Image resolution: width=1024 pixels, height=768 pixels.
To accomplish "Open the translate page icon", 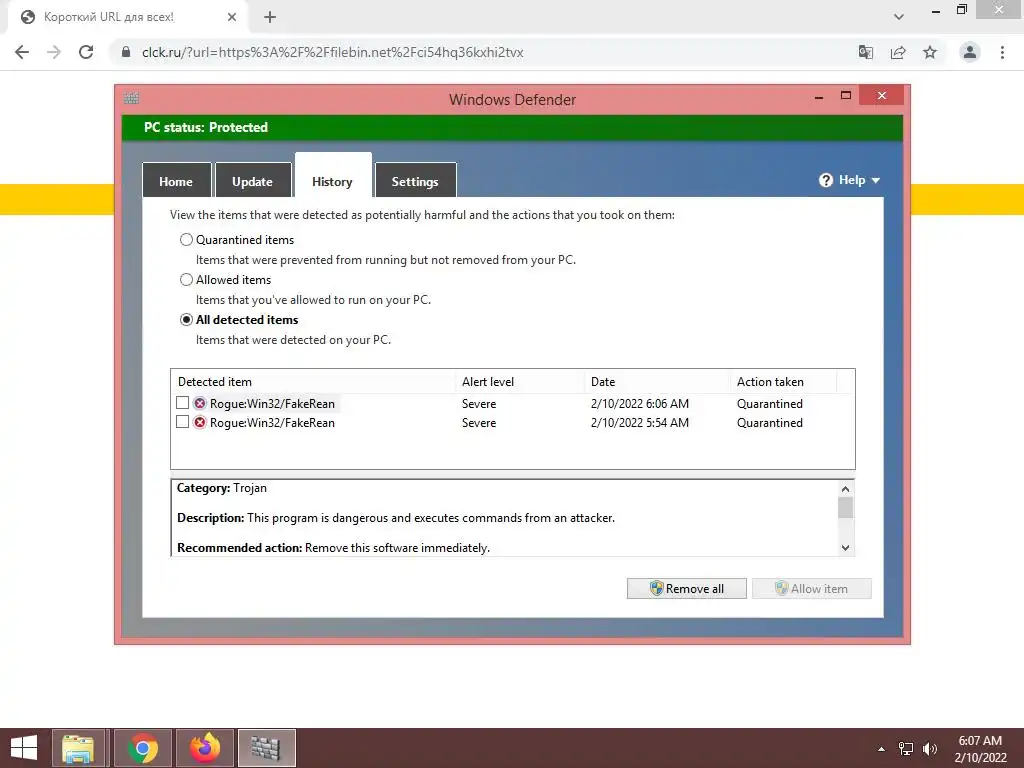I will 866,52.
